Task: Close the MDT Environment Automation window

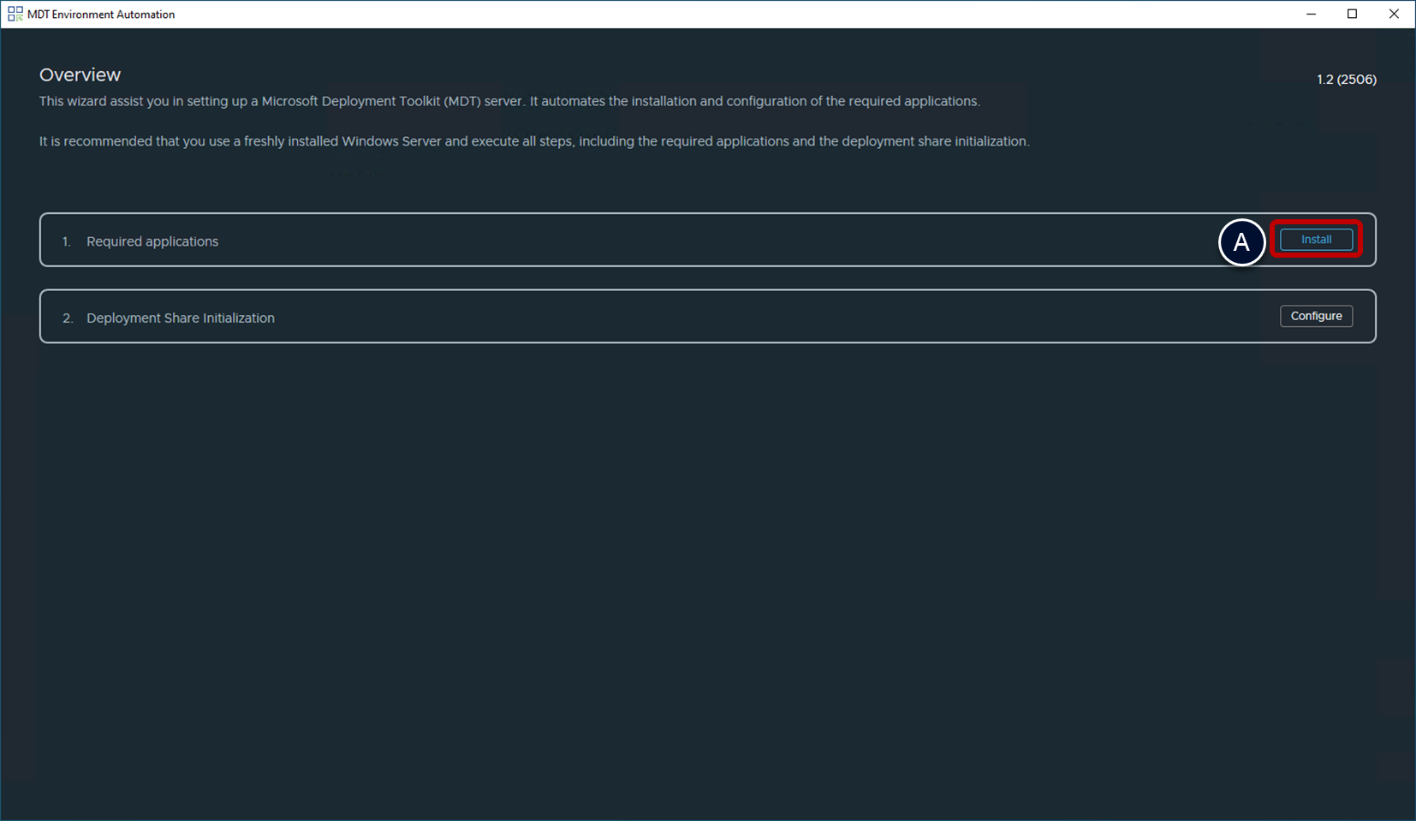Action: 1394,14
